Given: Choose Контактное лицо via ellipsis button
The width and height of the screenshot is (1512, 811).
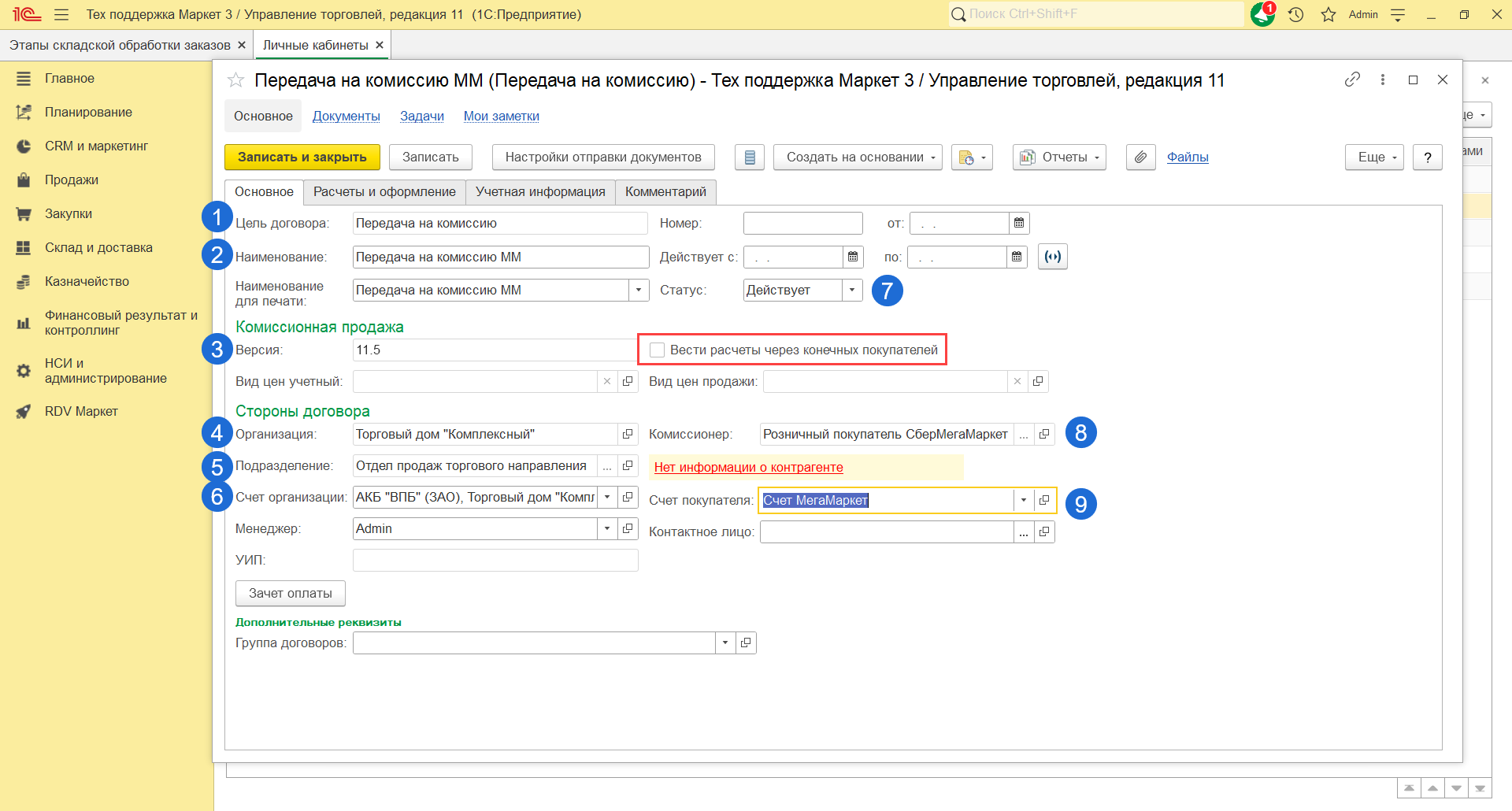Looking at the screenshot, I should (1024, 532).
